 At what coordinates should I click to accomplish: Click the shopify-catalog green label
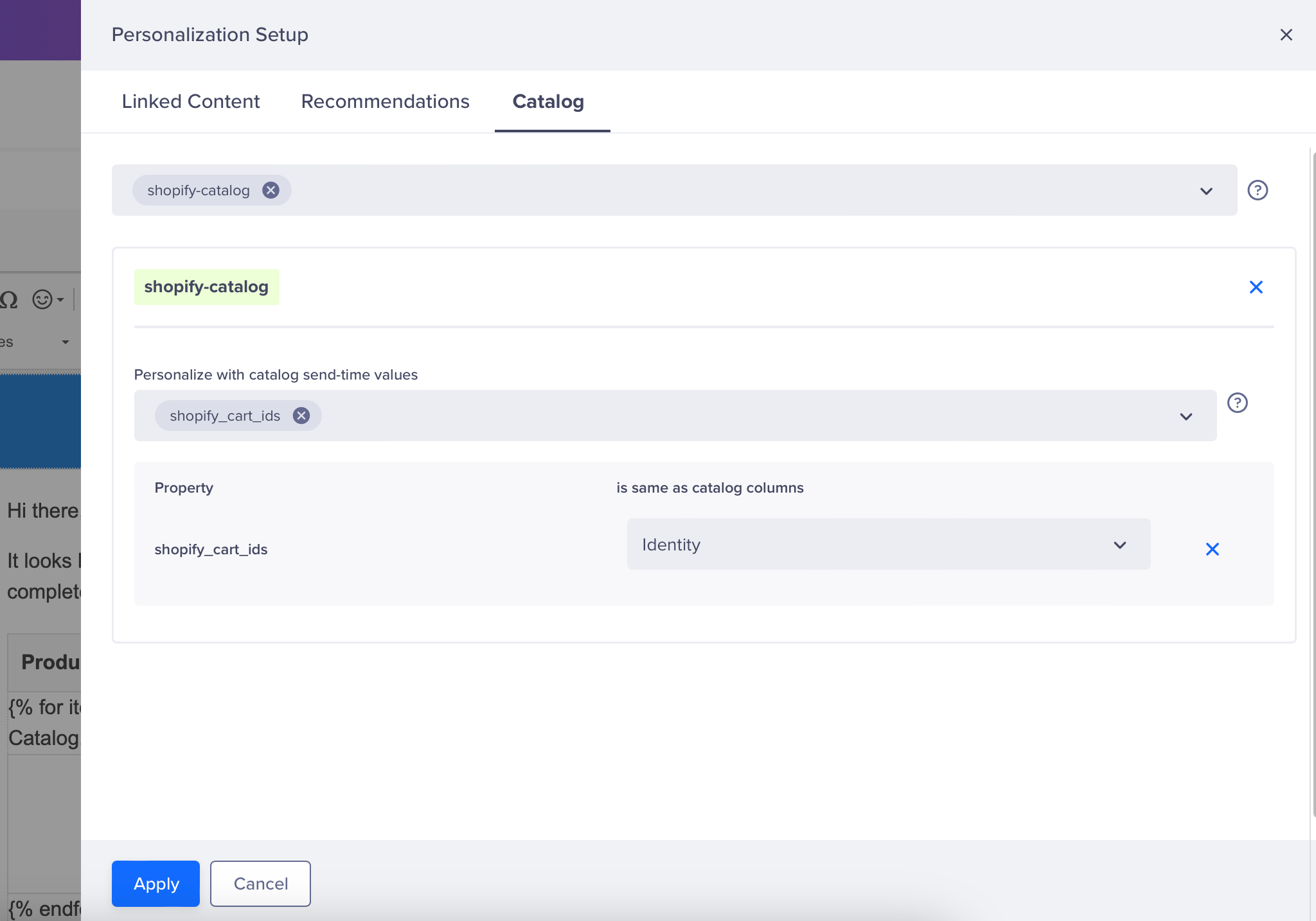click(206, 287)
